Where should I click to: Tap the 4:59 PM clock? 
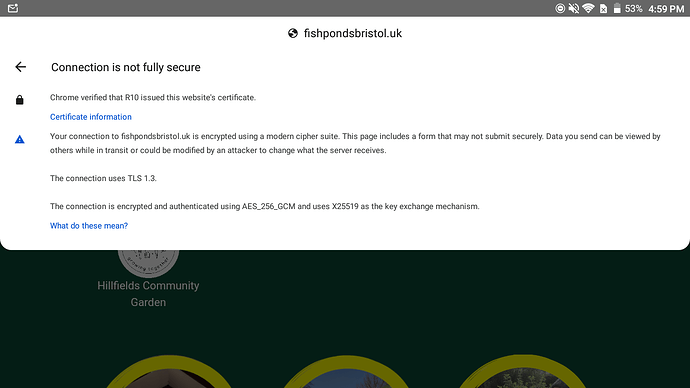click(666, 9)
